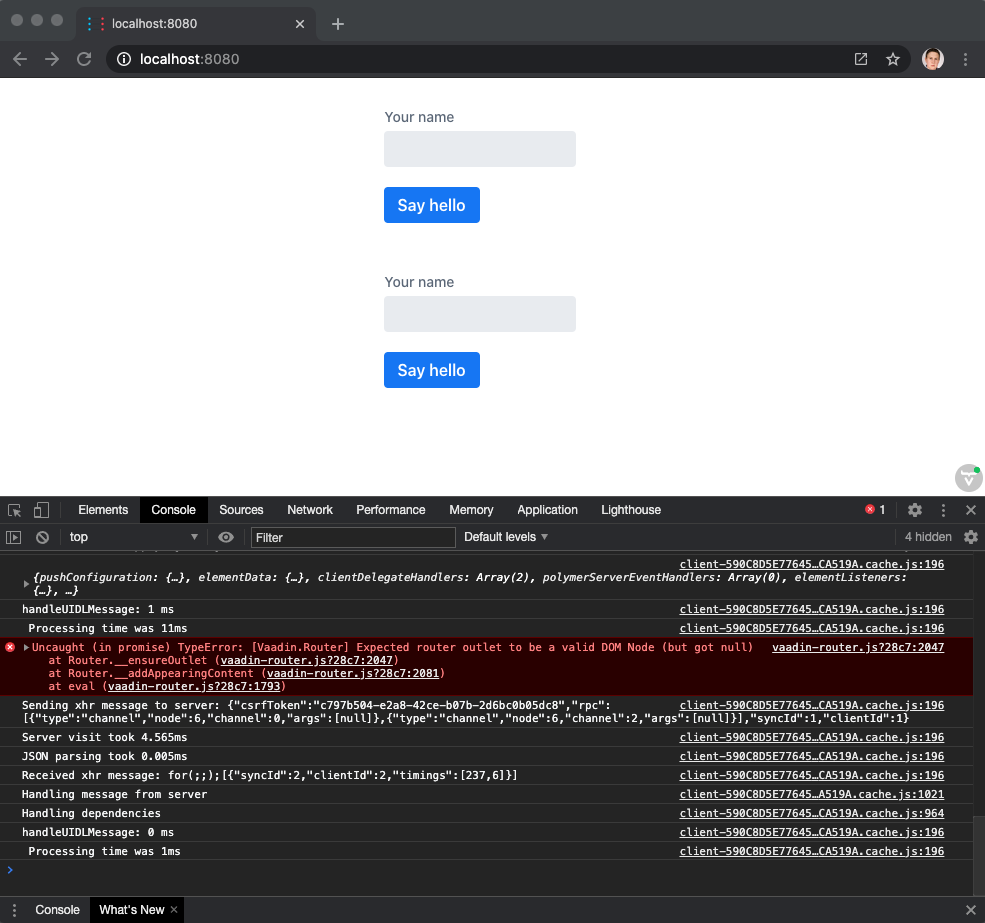The image size is (985, 923).
Task: Open console settings gear beside hidden count
Action: pyautogui.click(x=971, y=537)
